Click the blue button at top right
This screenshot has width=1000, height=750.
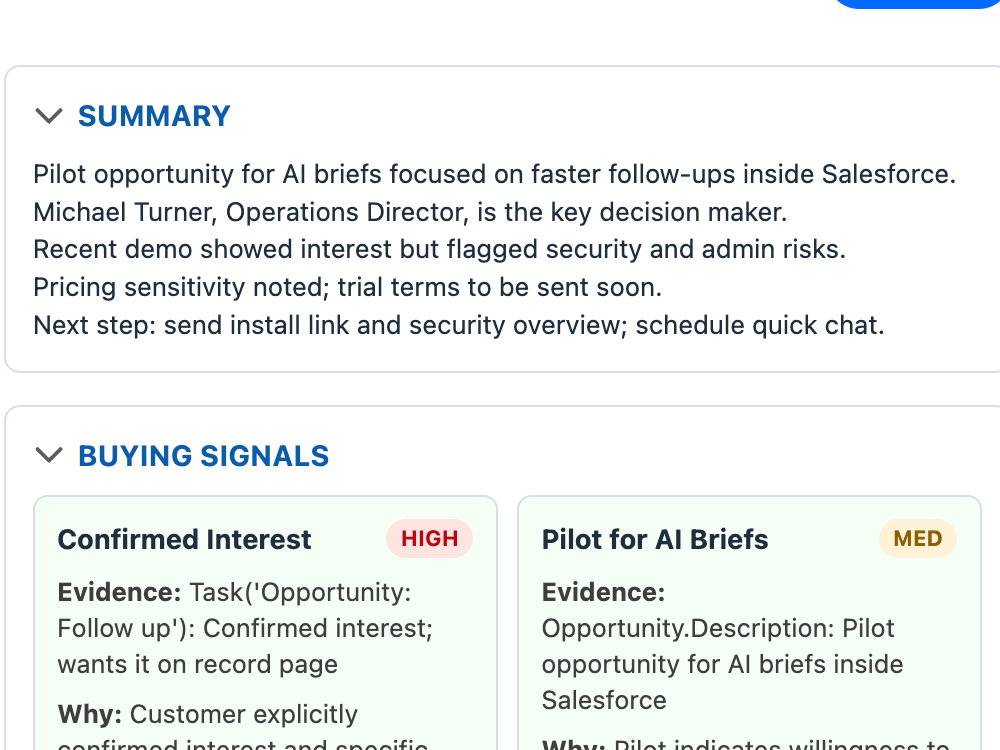click(916, 3)
